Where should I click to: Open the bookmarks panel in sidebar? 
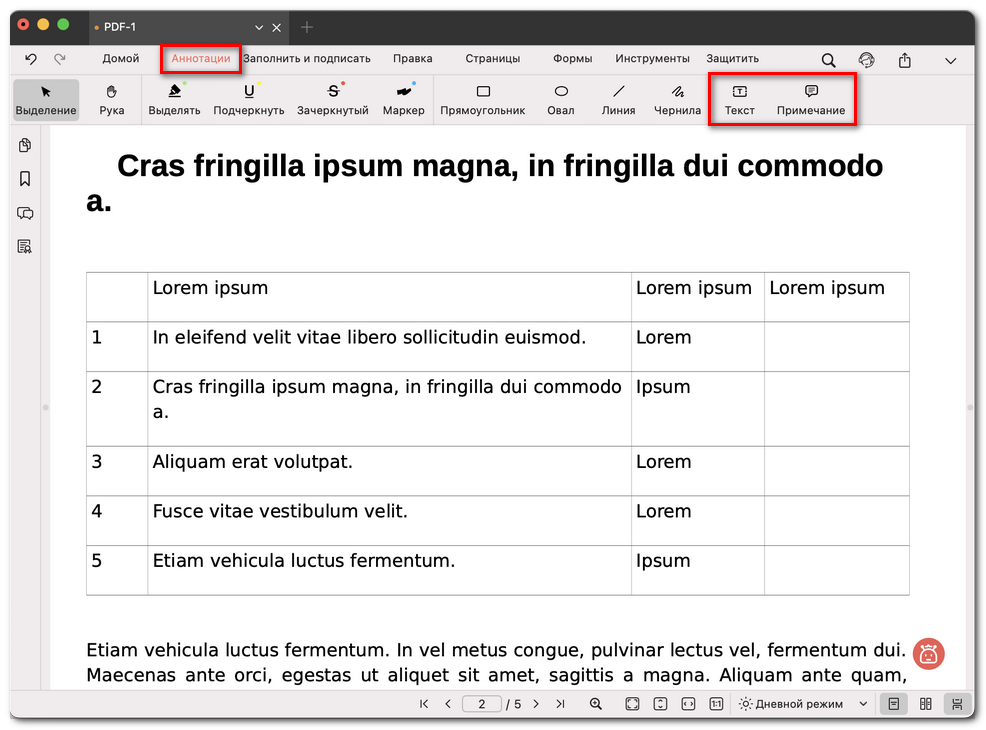[x=25, y=179]
